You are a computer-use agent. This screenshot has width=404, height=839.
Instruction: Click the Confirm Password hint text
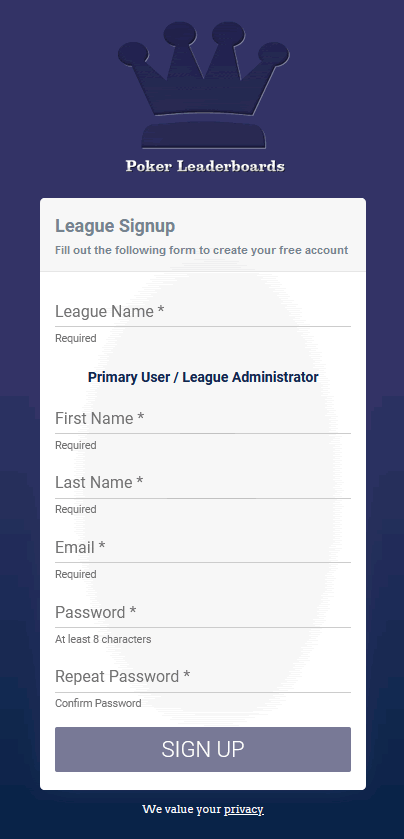coord(98,703)
